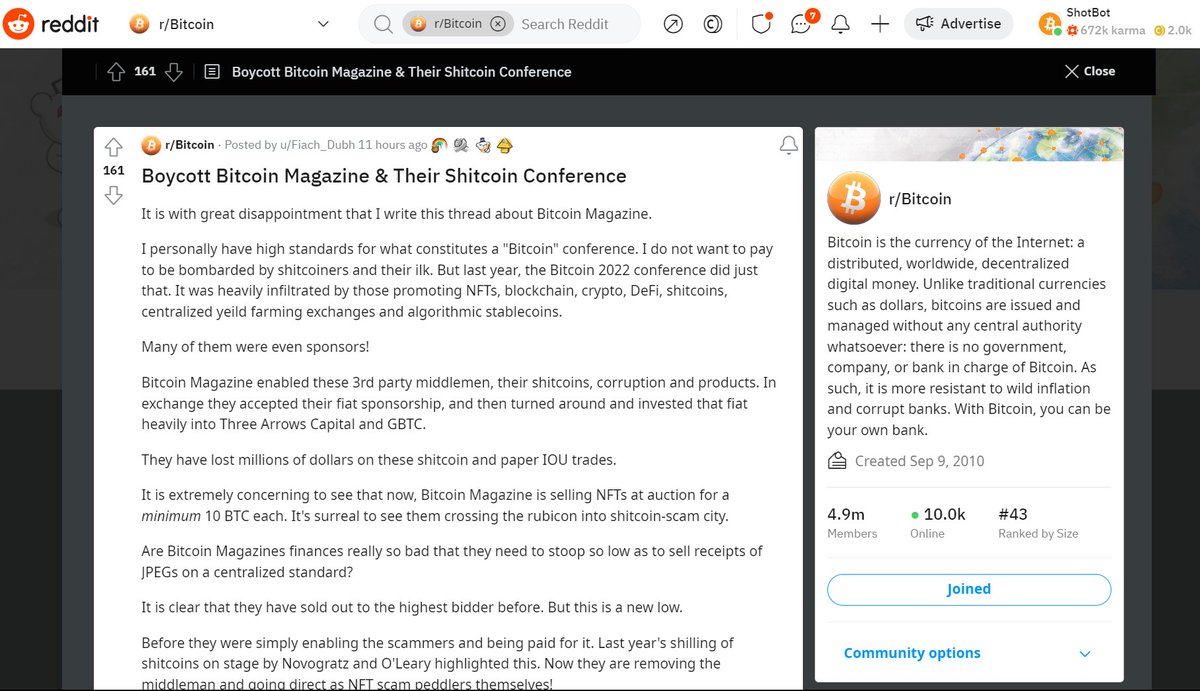
Task: Open the Popular arrow icon
Action: pyautogui.click(x=673, y=24)
